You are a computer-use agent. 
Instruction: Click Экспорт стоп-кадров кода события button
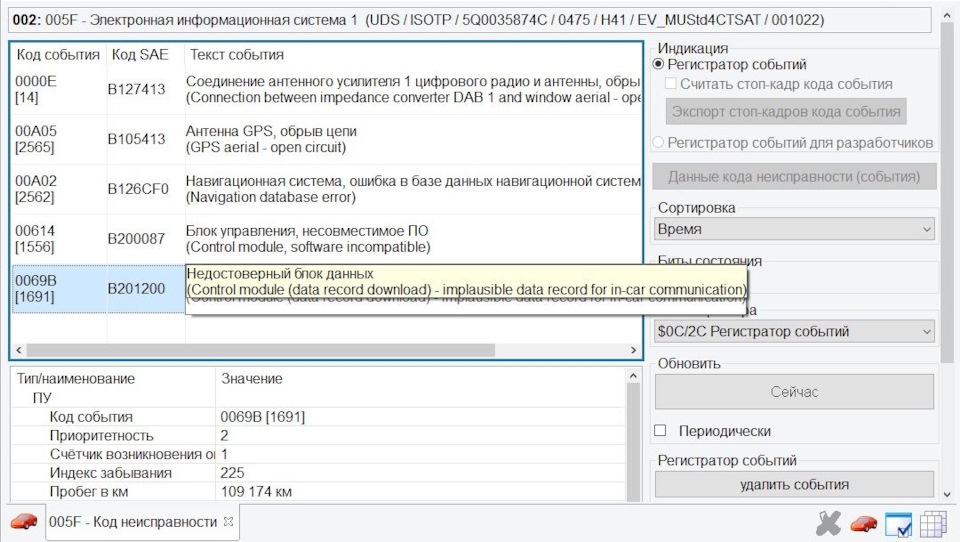pos(786,111)
